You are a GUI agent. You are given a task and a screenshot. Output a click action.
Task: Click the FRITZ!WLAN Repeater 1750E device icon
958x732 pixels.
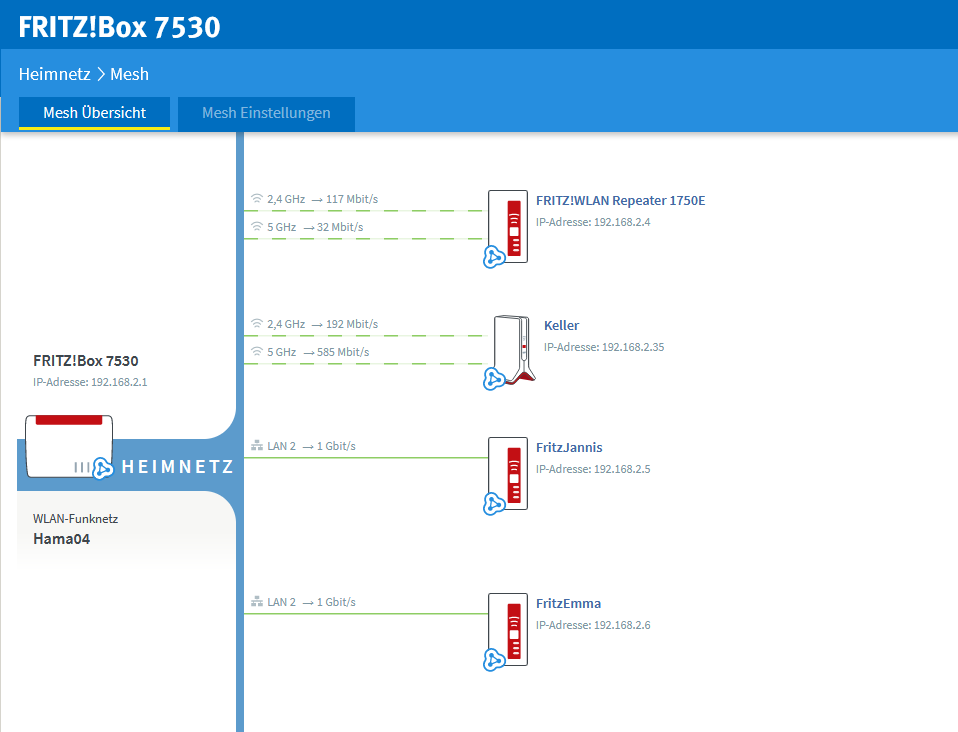508,226
